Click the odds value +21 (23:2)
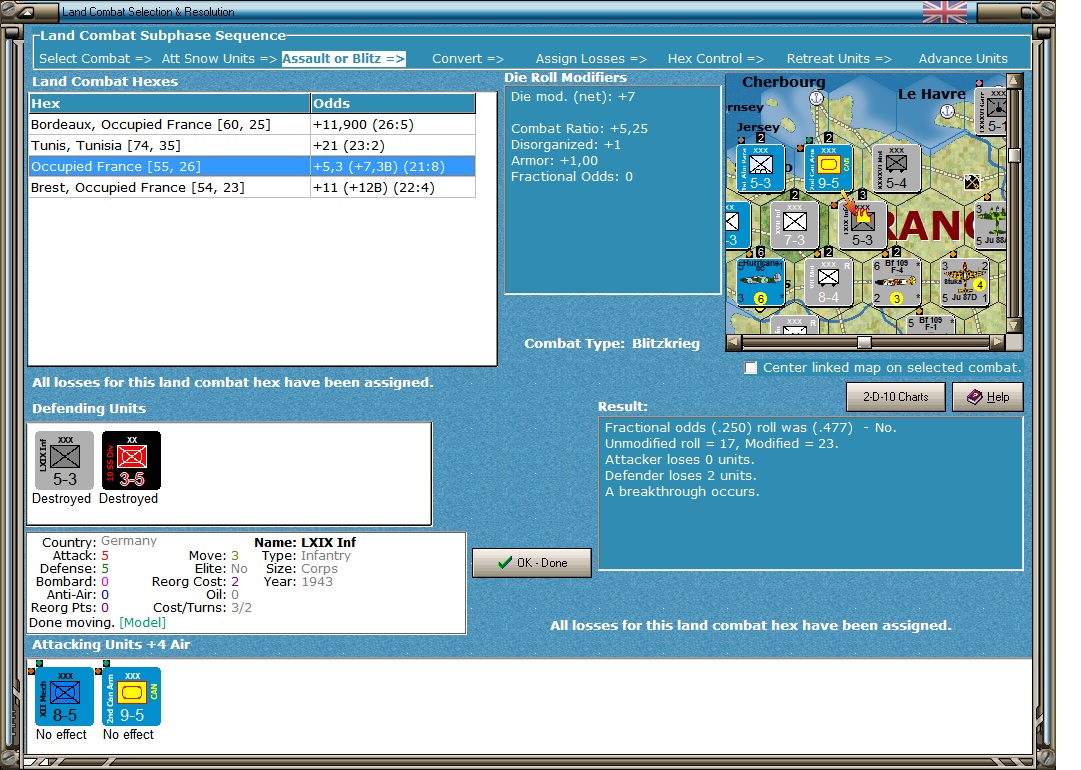 349,145
